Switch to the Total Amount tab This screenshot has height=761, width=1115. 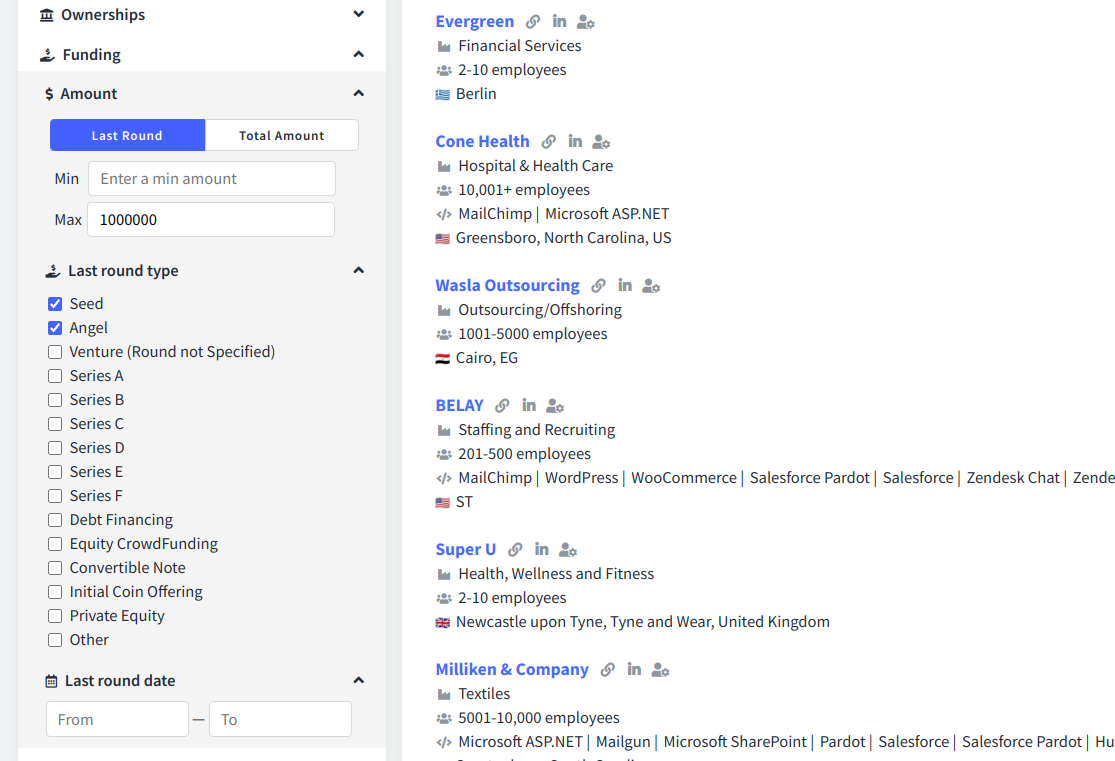(x=281, y=135)
